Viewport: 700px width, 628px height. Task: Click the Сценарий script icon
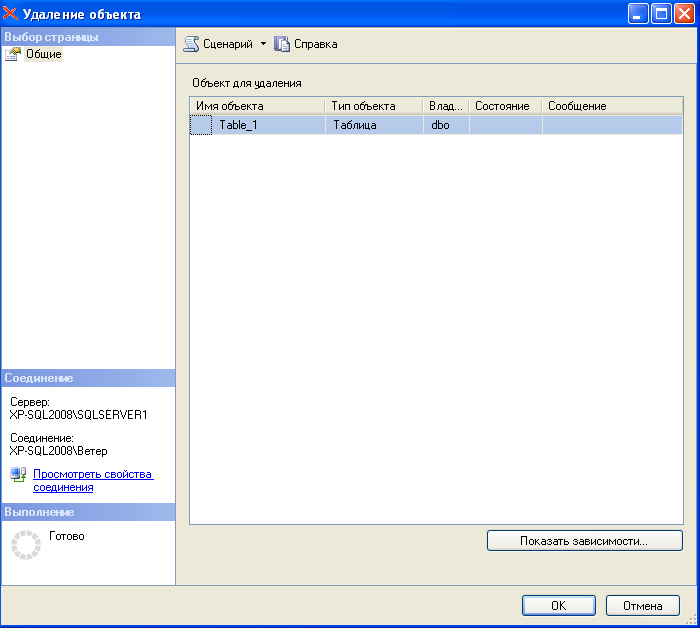[x=192, y=44]
